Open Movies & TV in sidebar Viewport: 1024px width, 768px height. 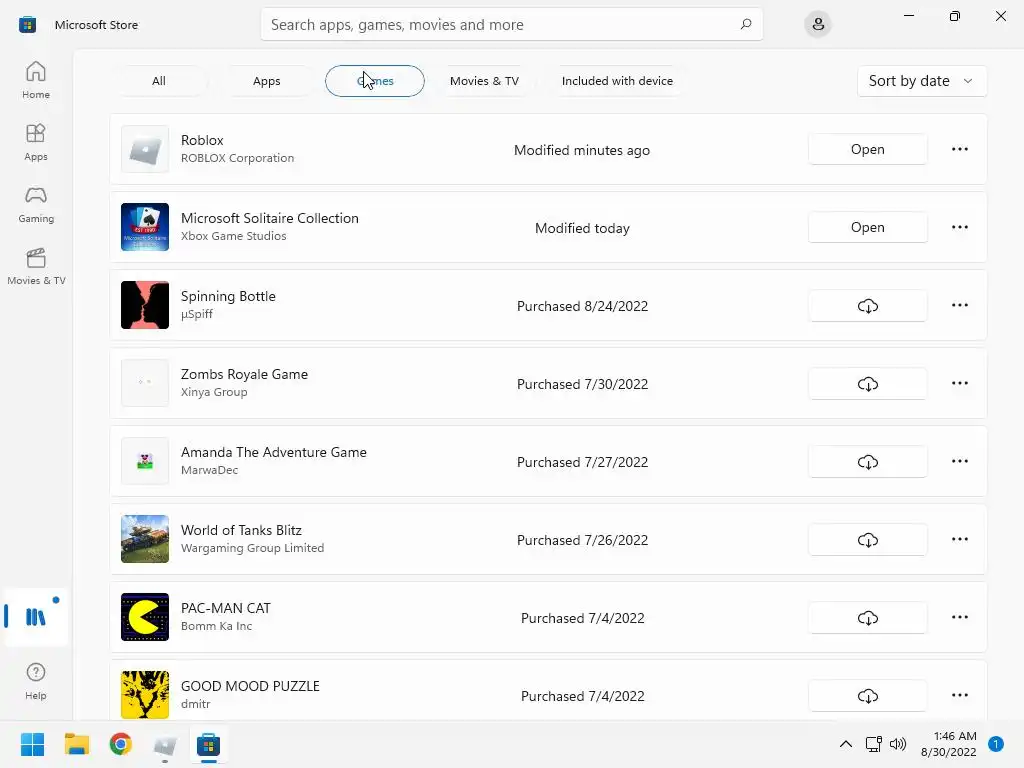coord(35,266)
